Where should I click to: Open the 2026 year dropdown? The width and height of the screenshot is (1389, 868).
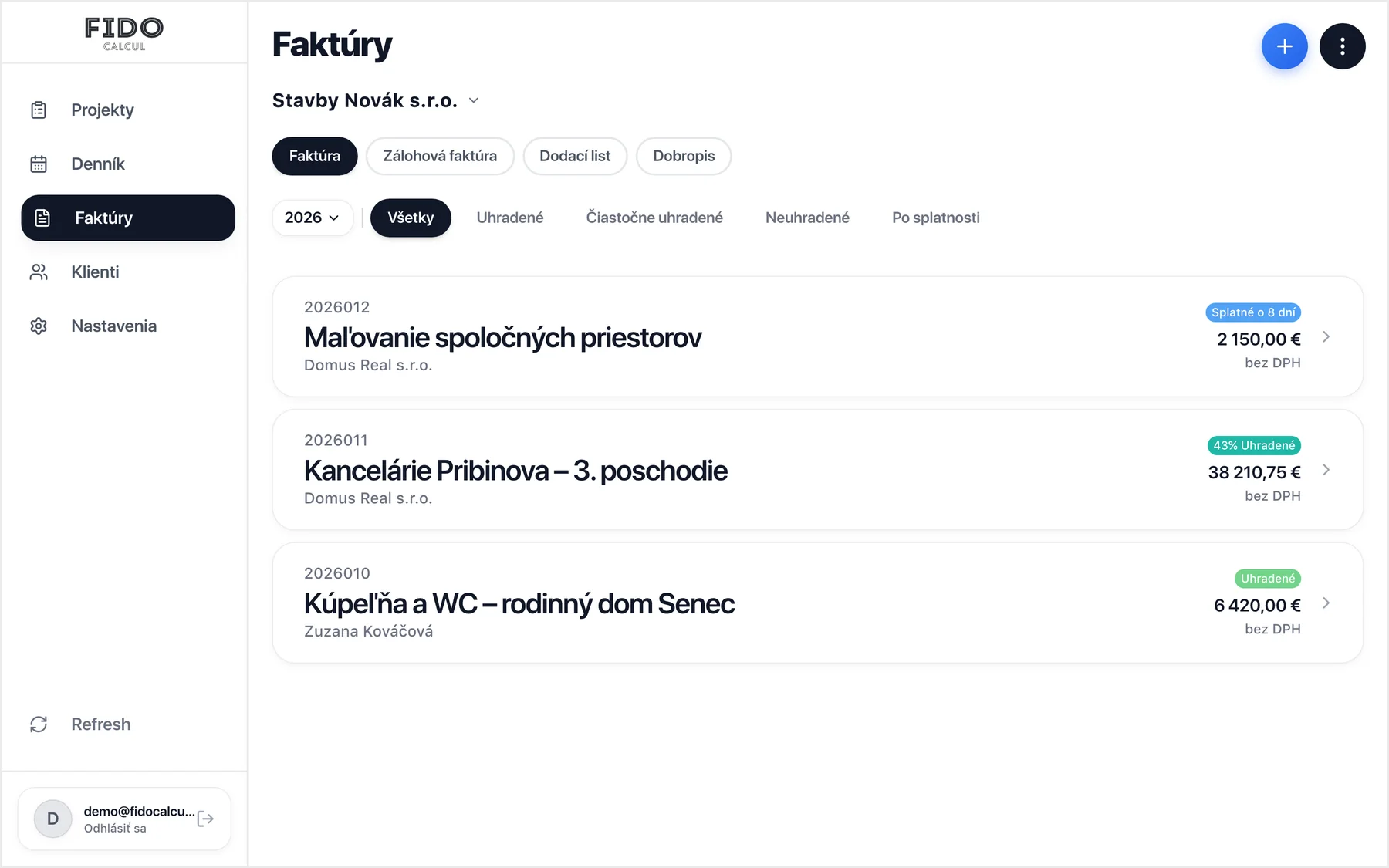tap(313, 218)
